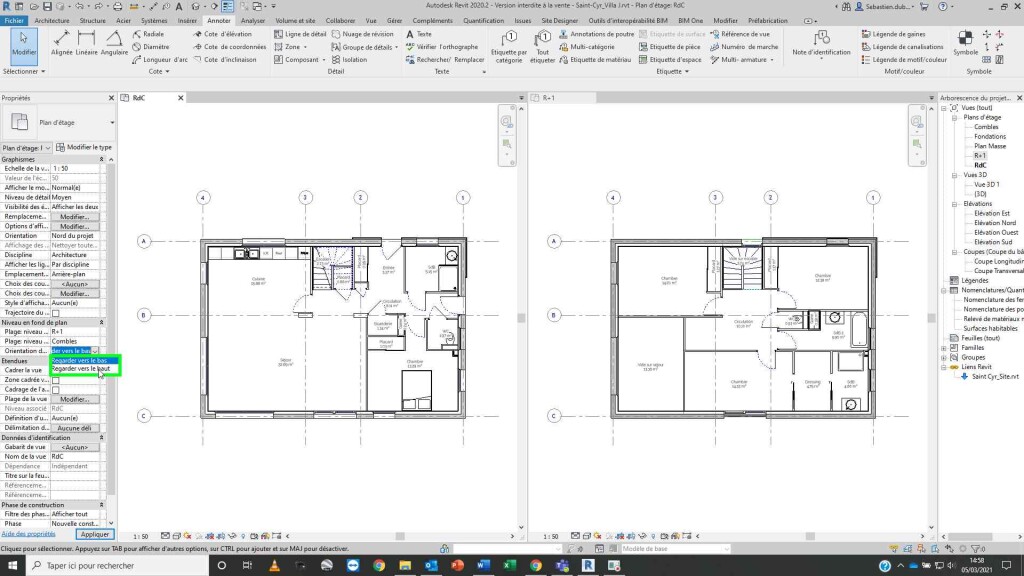Toggle the Trajectoire du soleil checkbox
The width and height of the screenshot is (1024, 576).
(x=56, y=313)
